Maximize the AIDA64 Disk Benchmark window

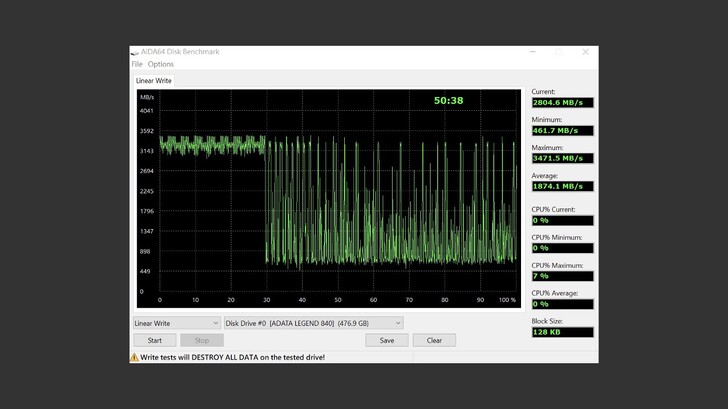[x=558, y=52]
